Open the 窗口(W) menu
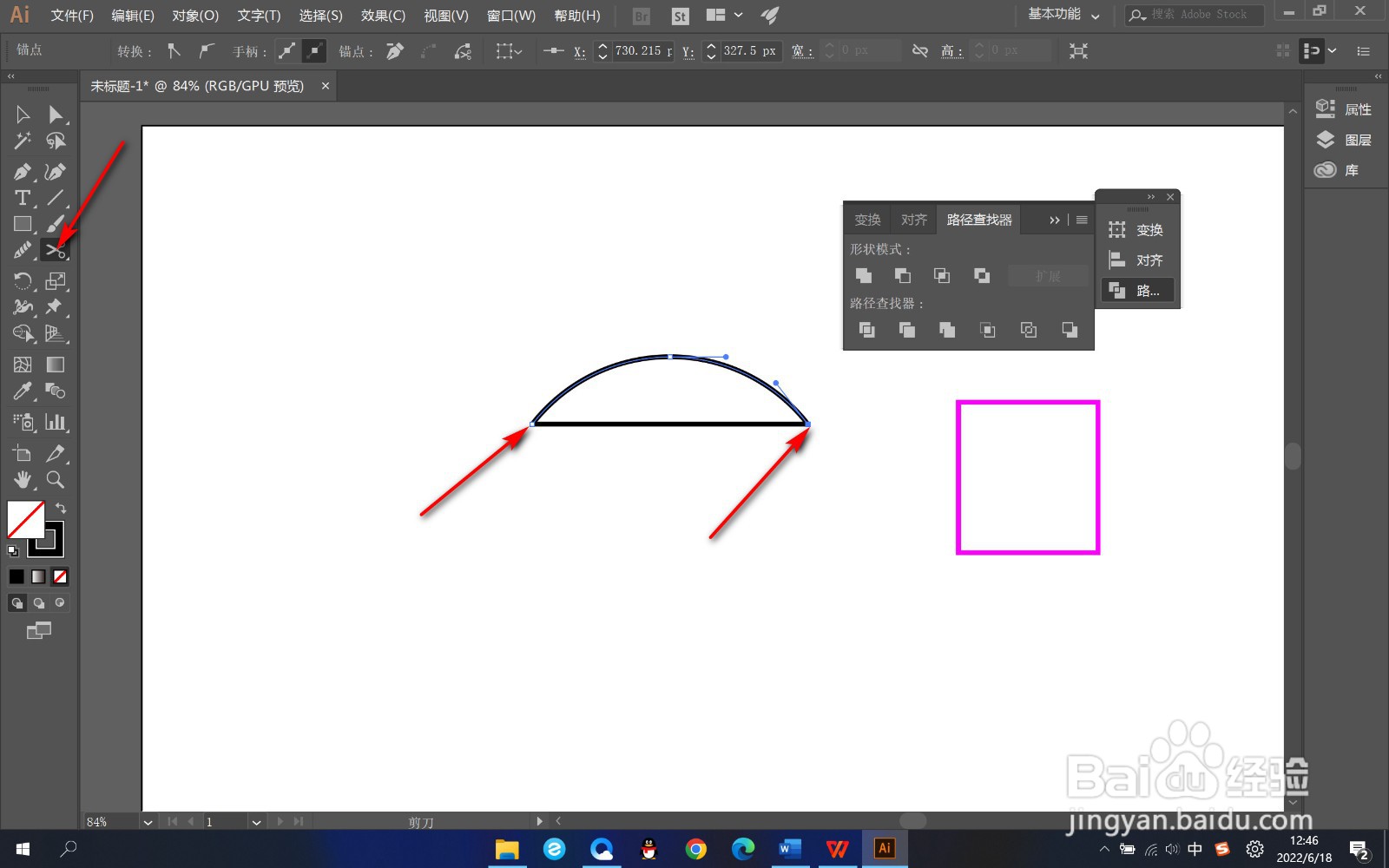The width and height of the screenshot is (1389, 868). (511, 16)
